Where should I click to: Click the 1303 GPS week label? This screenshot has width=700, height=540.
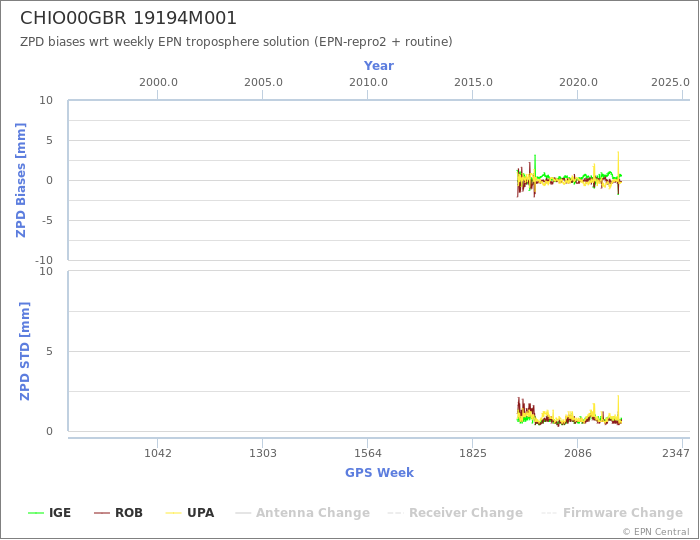[x=262, y=453]
